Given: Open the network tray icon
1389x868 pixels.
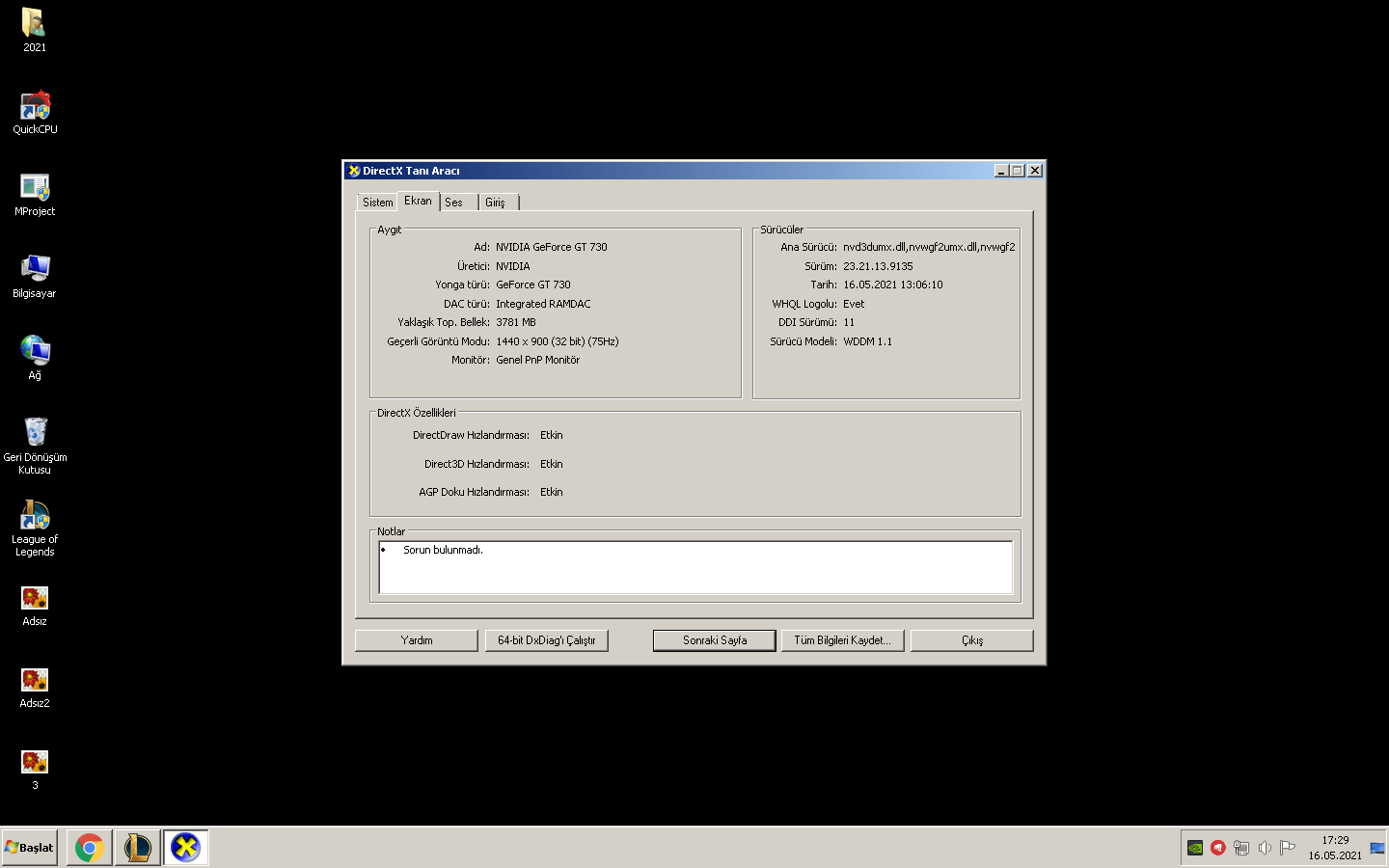Looking at the screenshot, I should pos(1241,848).
